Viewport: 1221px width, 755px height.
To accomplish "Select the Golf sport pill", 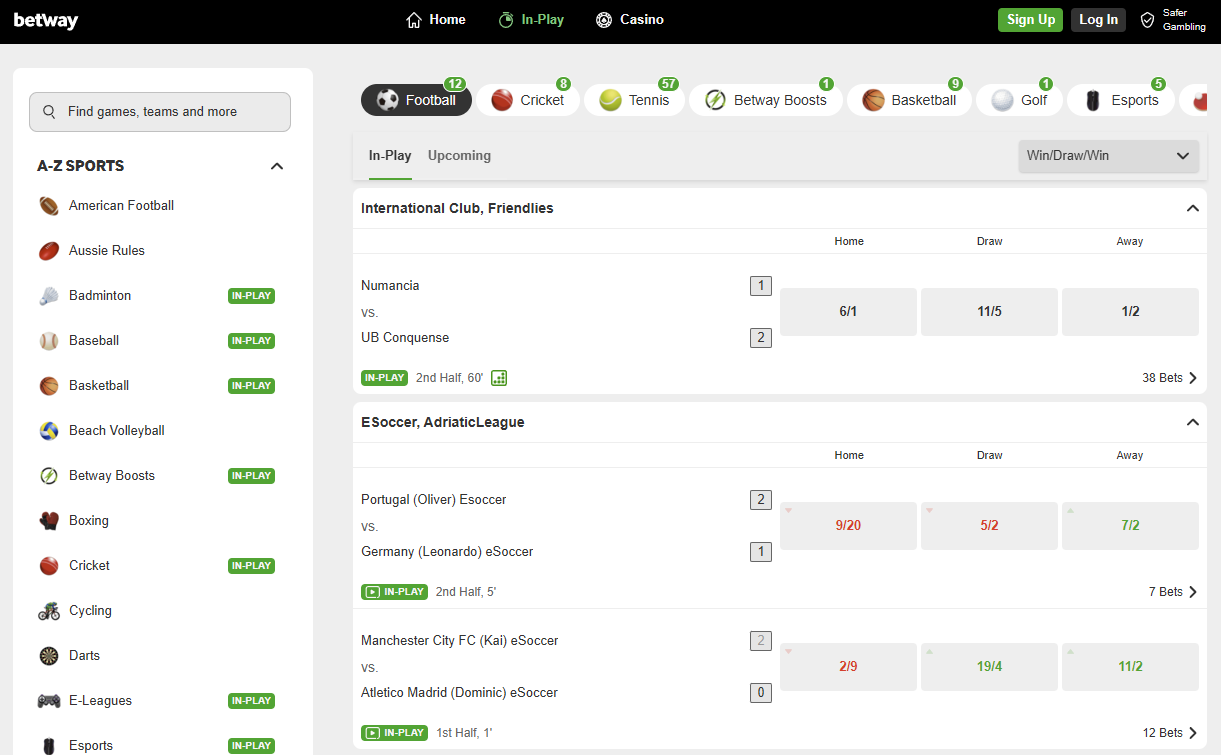I will [x=1019, y=100].
